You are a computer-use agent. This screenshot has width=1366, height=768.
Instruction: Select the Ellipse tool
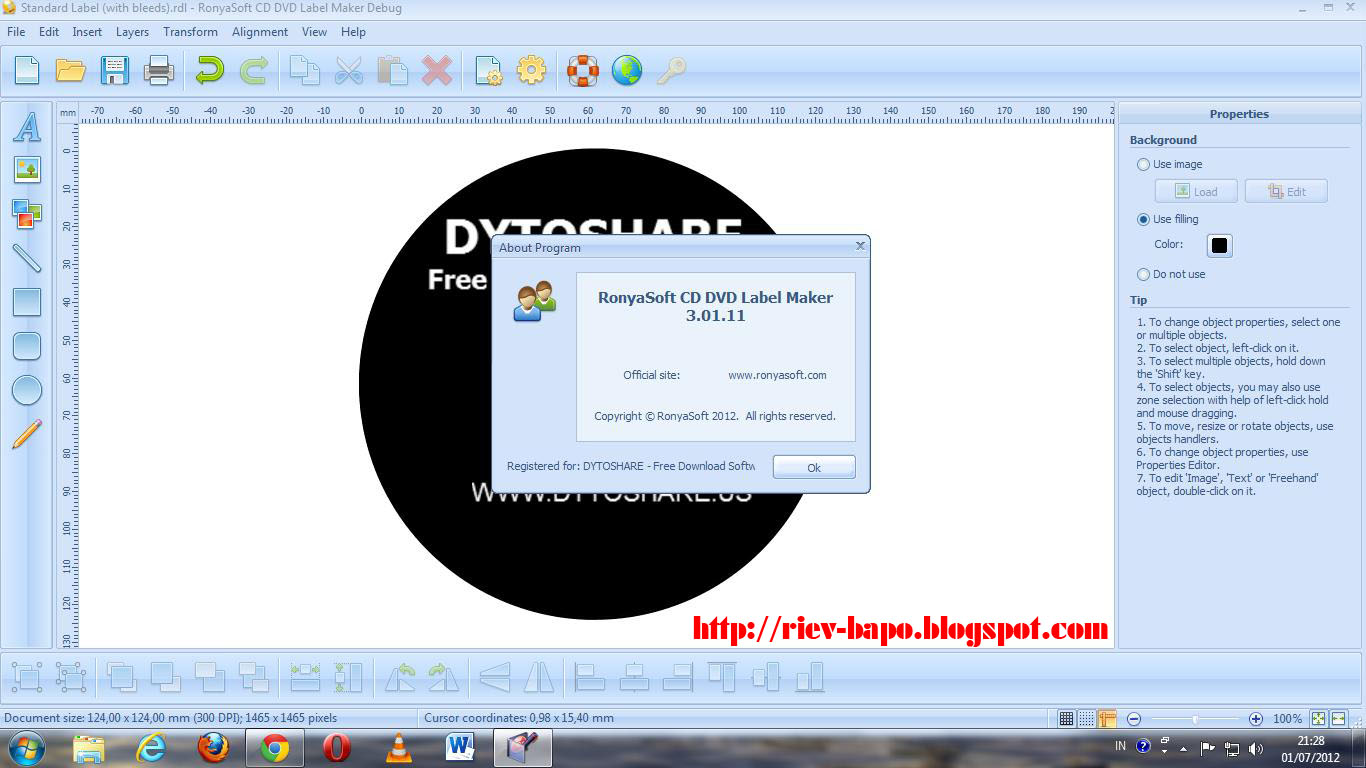point(27,389)
